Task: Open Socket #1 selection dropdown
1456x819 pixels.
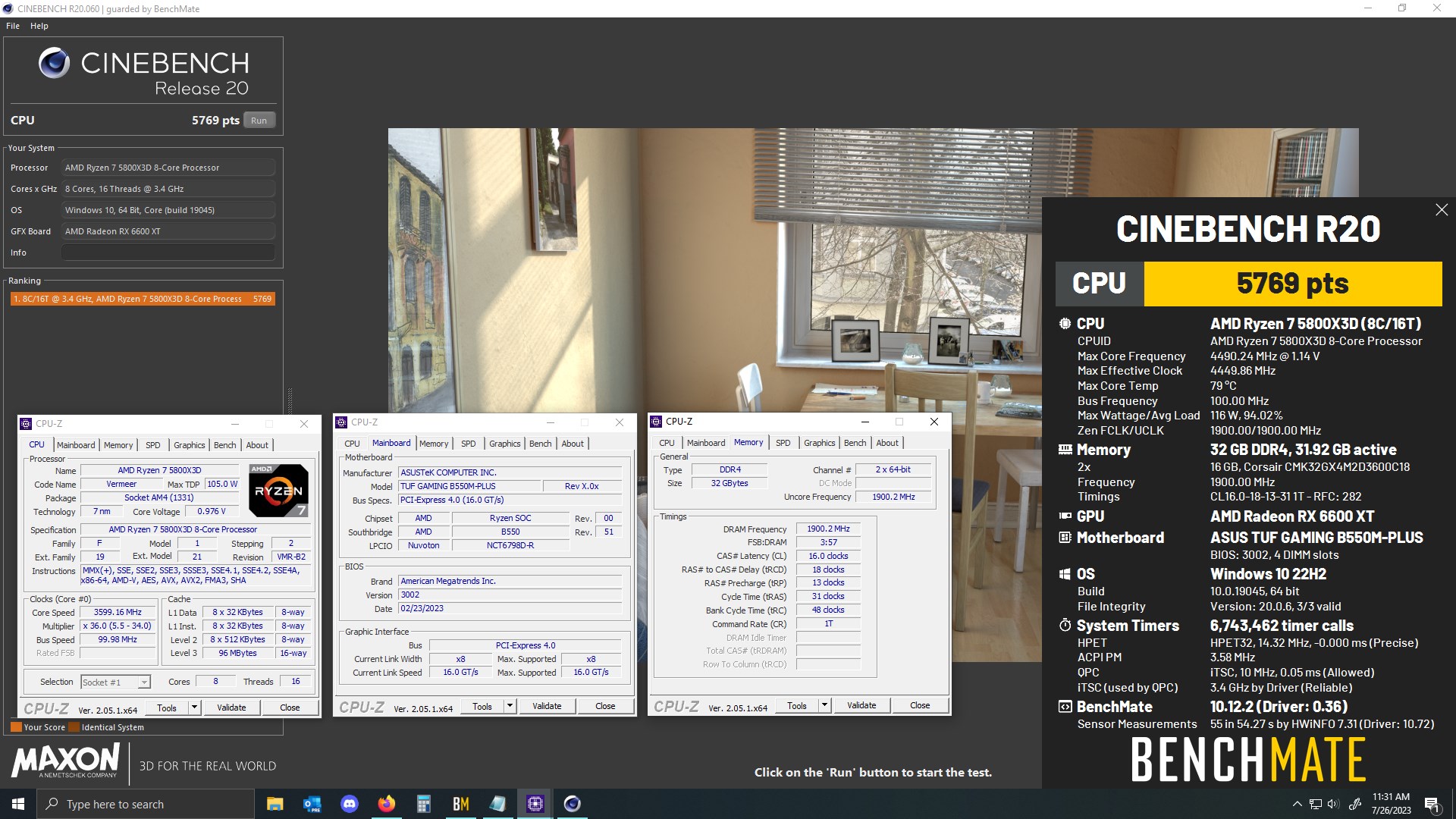Action: coord(115,682)
